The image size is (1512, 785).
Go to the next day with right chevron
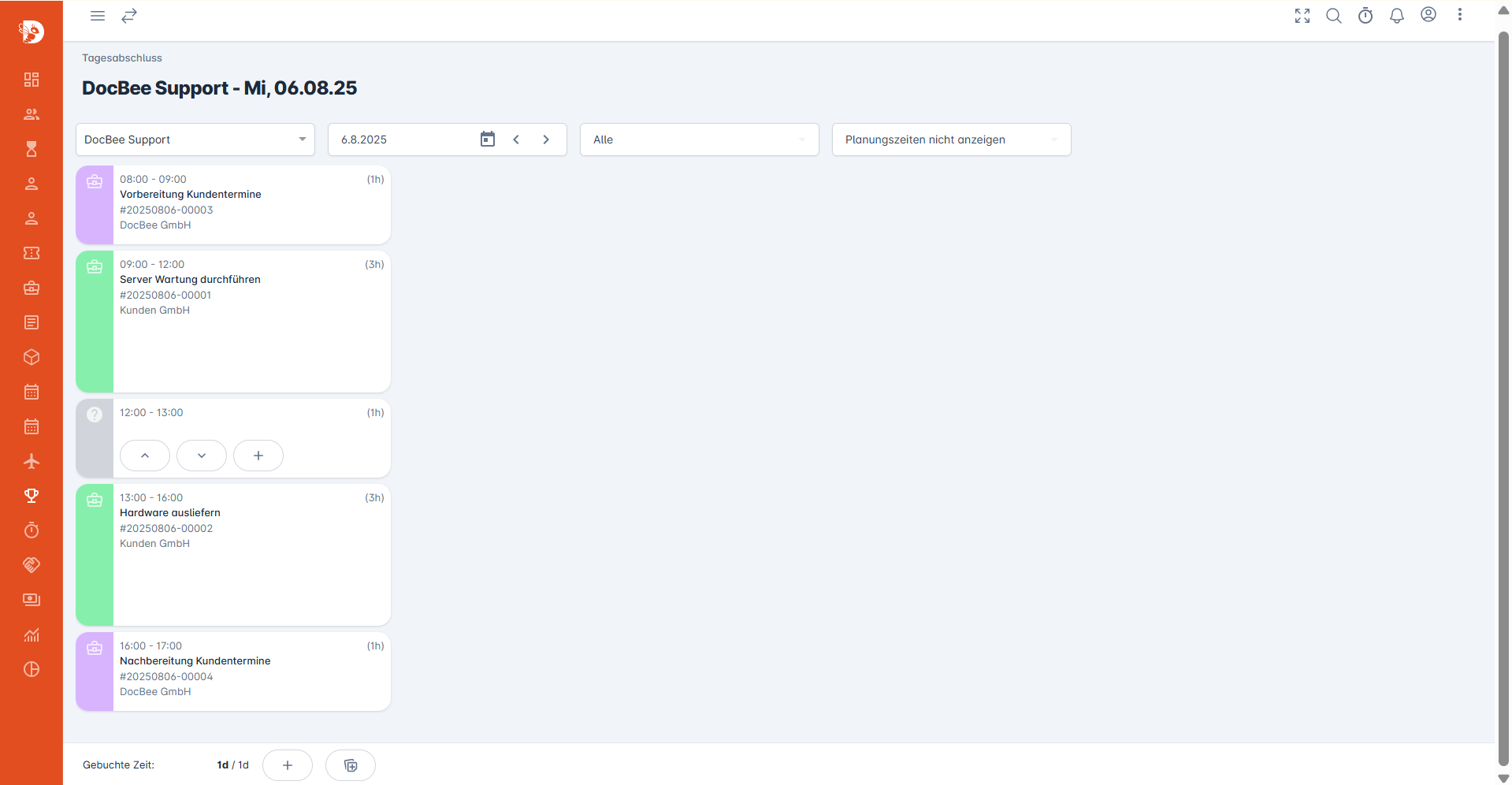click(546, 140)
